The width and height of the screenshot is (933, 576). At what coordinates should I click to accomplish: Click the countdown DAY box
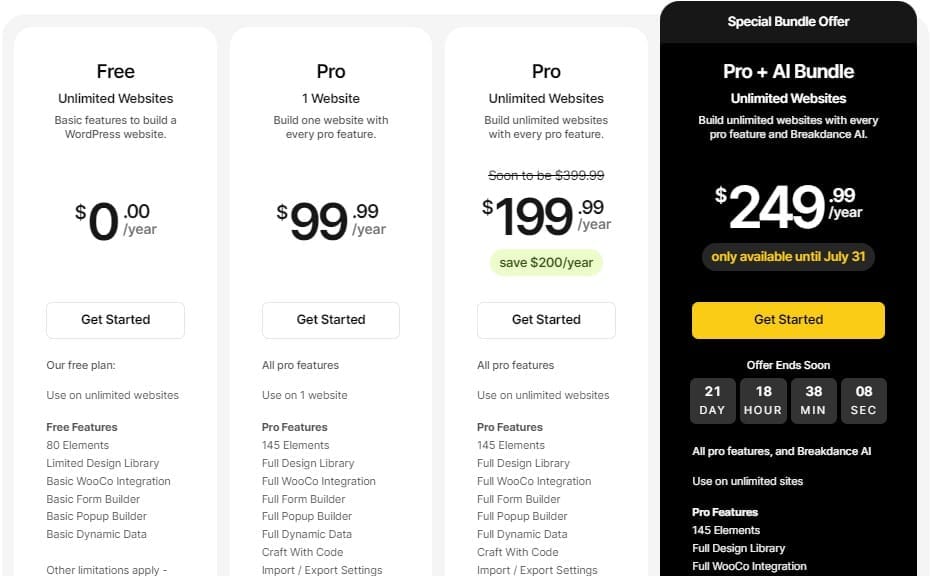713,400
